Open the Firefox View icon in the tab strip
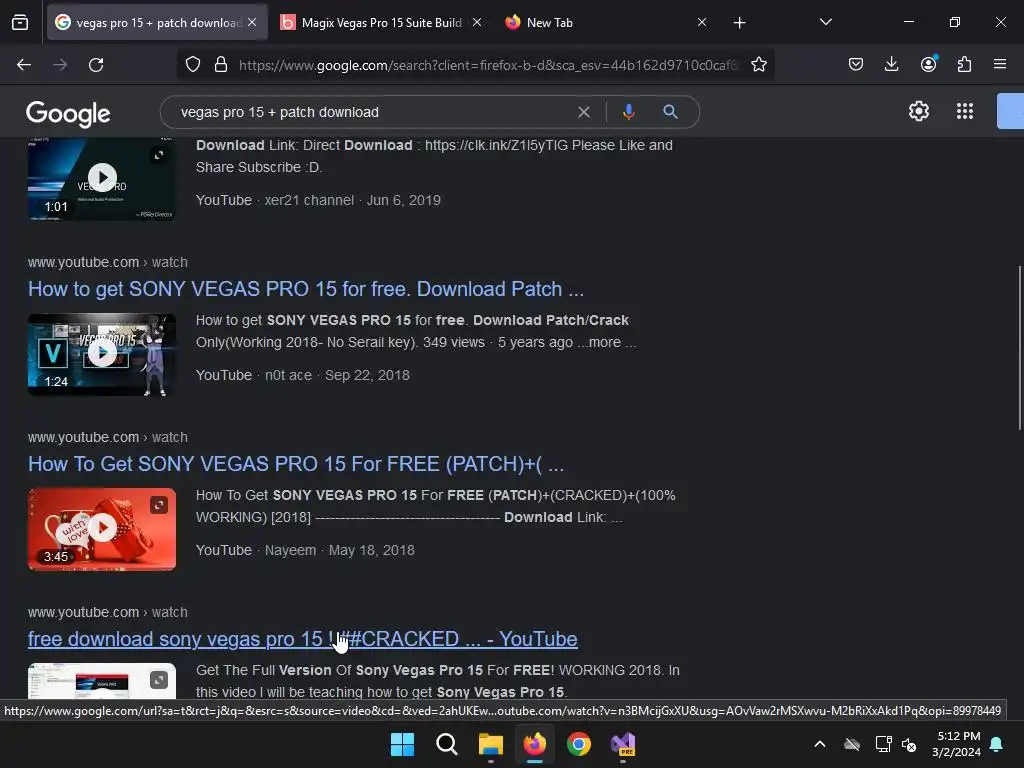The width and height of the screenshot is (1024, 768). pos(20,23)
